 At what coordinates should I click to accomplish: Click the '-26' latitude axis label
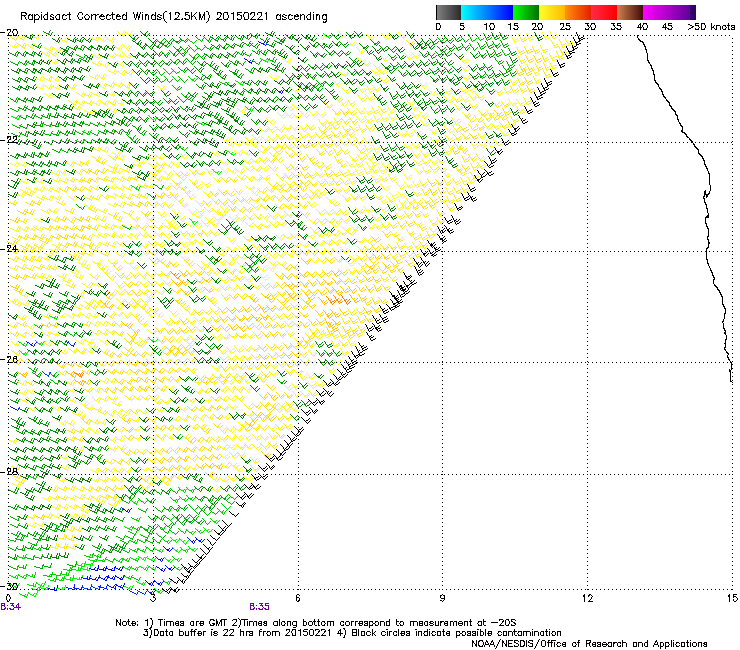(9, 360)
